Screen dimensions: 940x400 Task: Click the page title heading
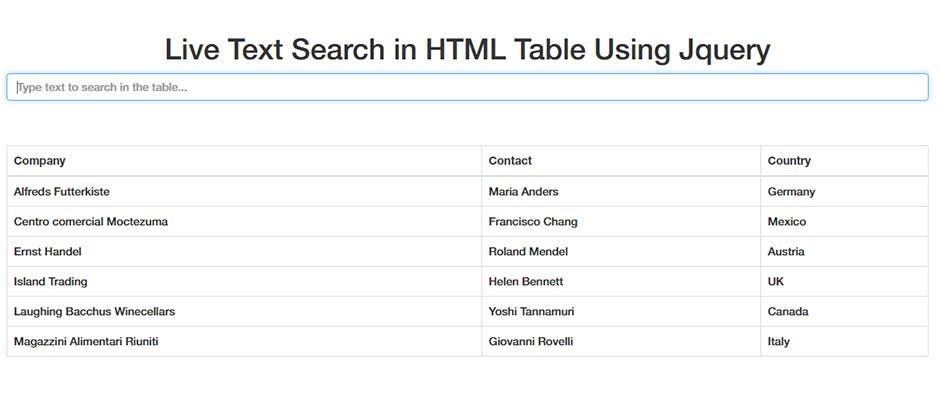(467, 49)
